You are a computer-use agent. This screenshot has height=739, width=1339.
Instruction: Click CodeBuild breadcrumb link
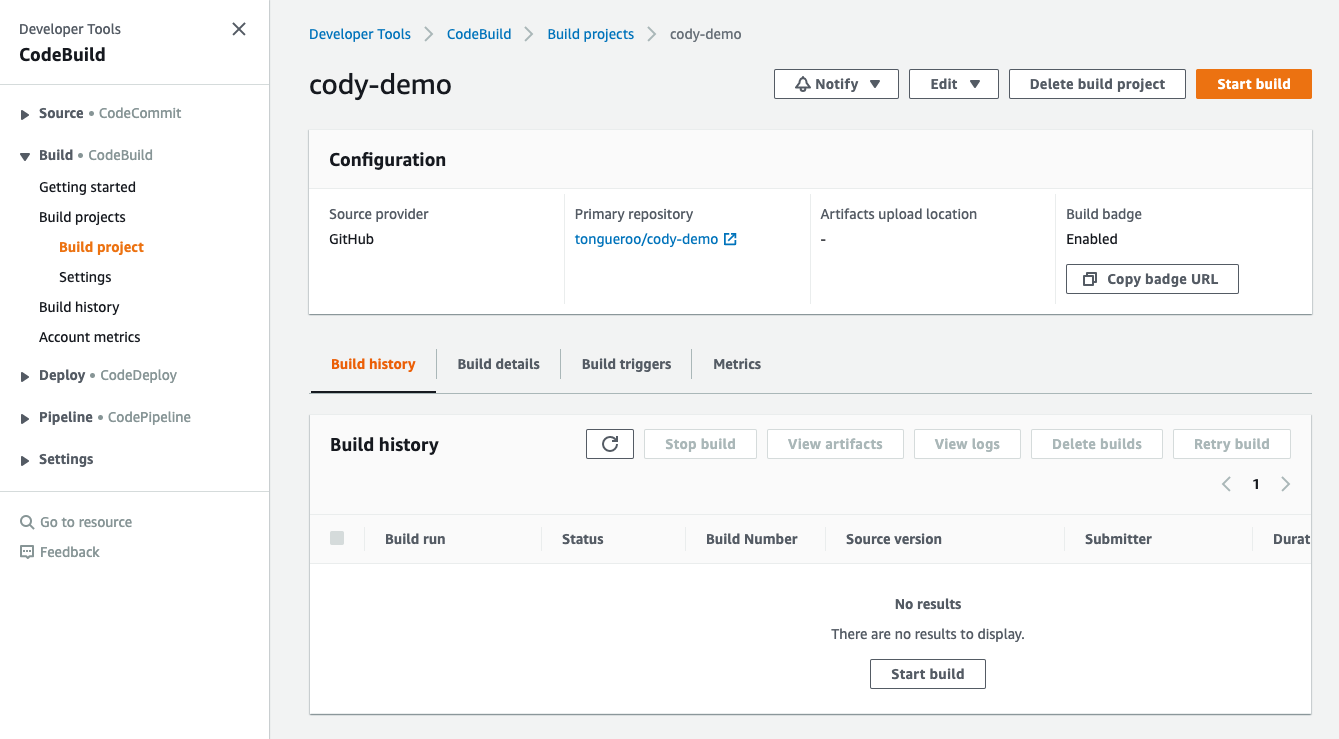tap(479, 34)
